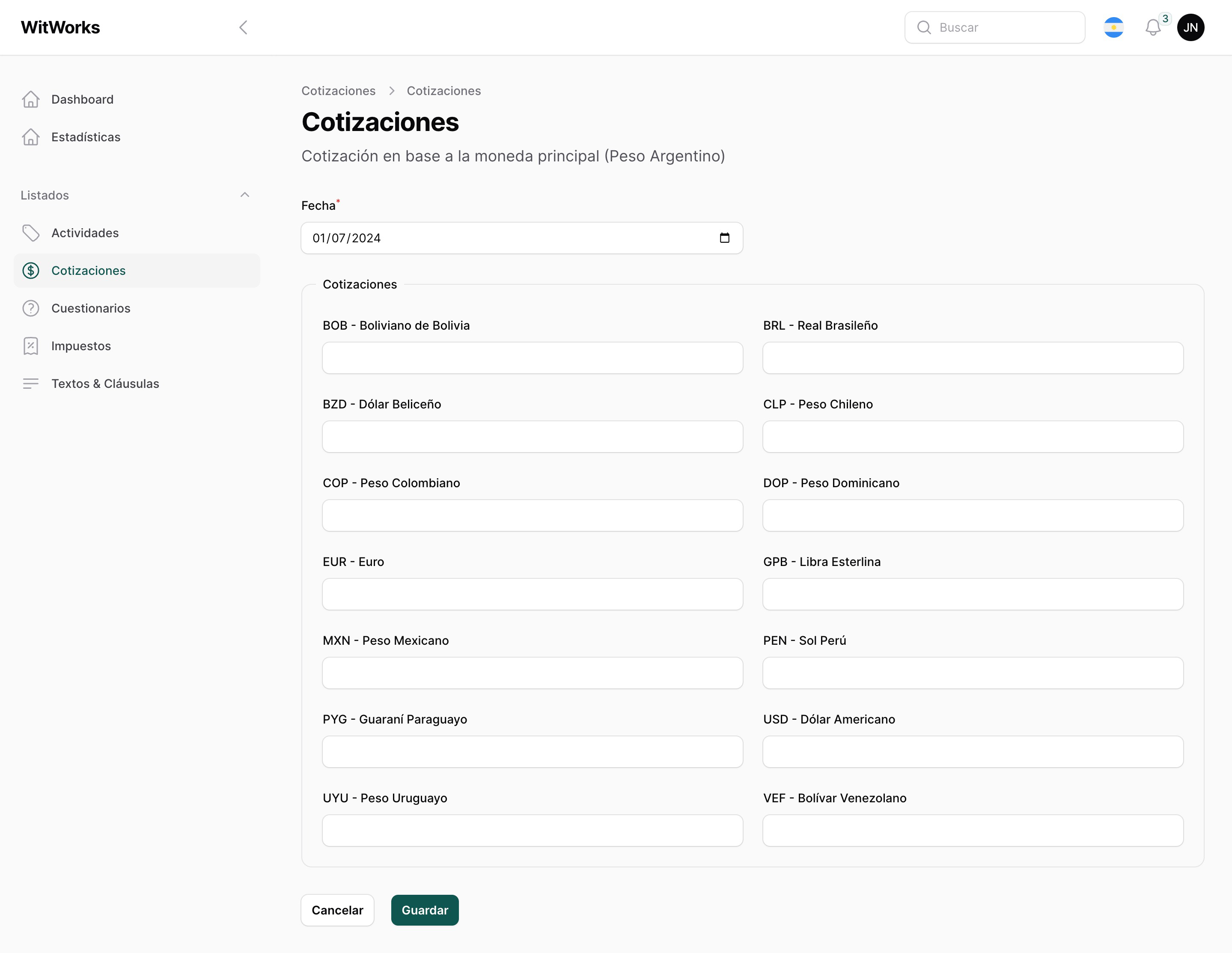Click the Cotizaciones page heading

(x=380, y=122)
